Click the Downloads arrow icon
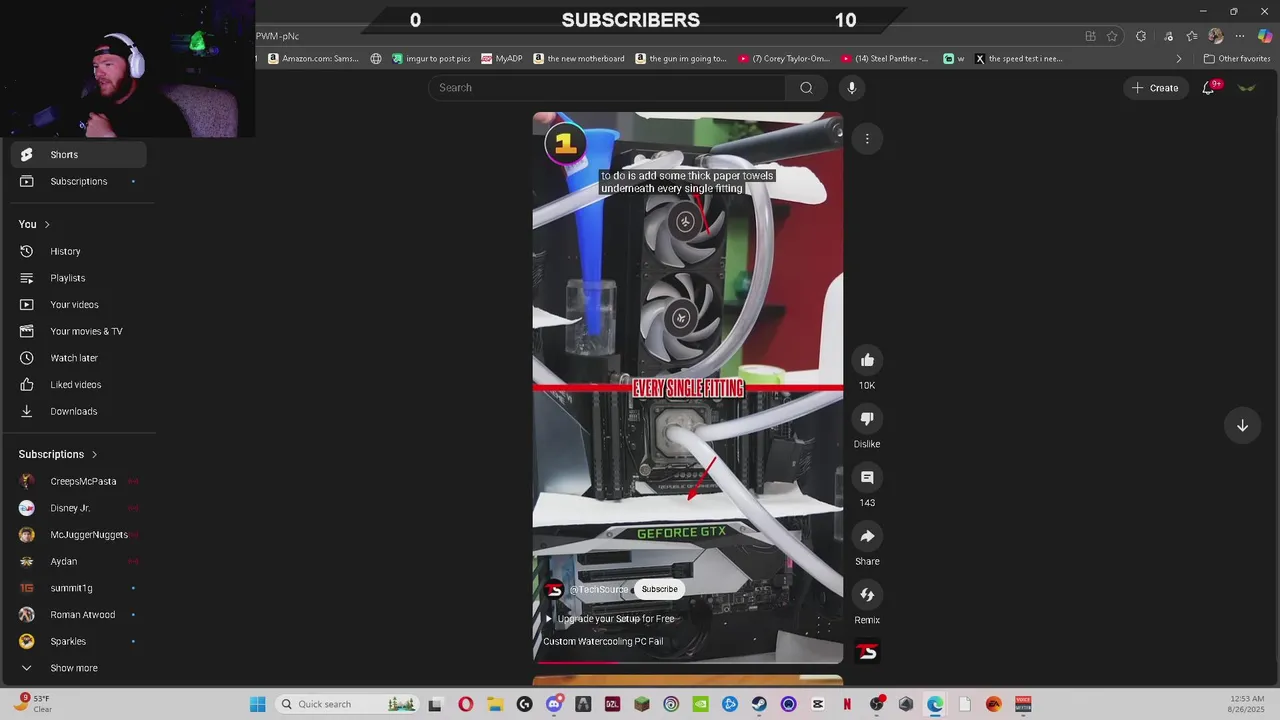The height and width of the screenshot is (720, 1280). (27, 411)
